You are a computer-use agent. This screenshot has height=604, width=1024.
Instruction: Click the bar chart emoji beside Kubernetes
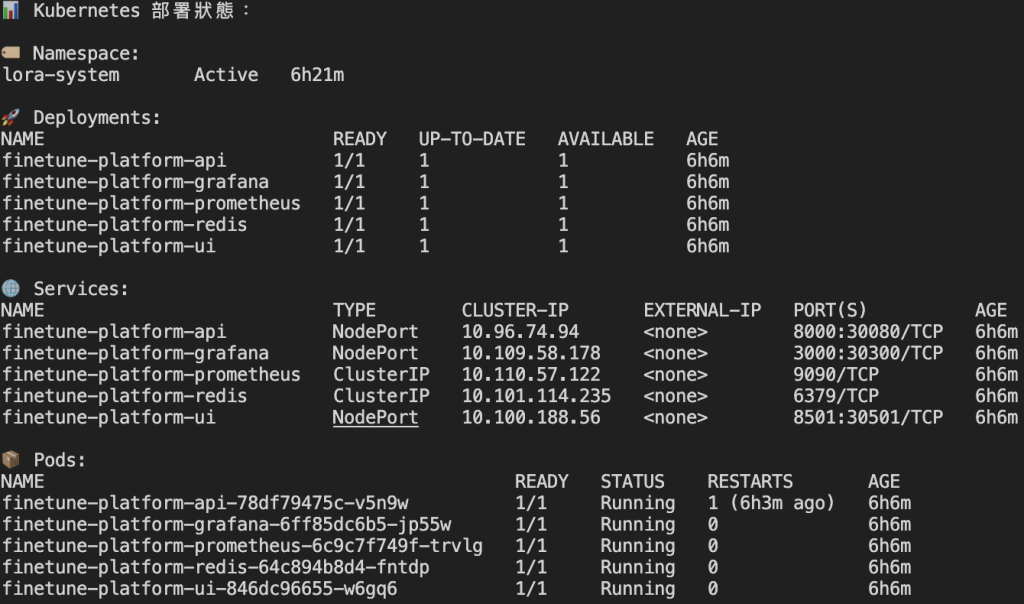(x=10, y=10)
